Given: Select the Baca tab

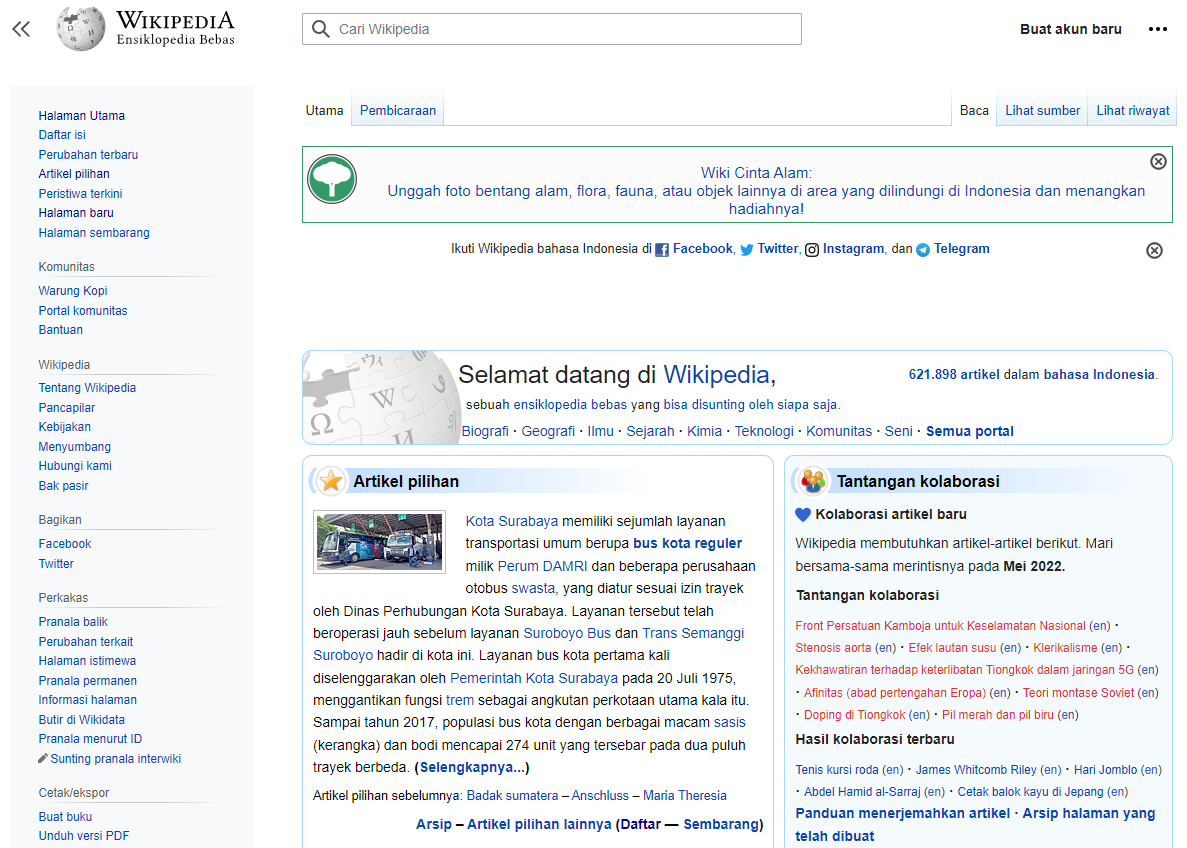Looking at the screenshot, I should click(x=974, y=111).
